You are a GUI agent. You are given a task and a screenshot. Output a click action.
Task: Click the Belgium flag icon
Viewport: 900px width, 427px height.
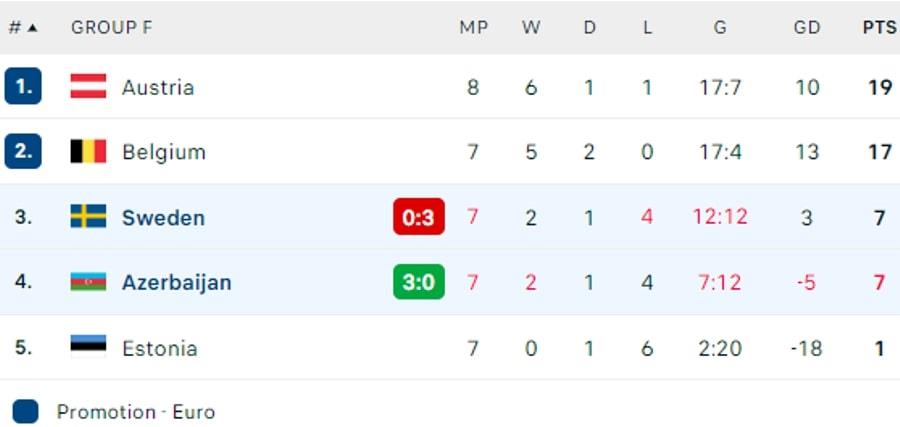88,152
